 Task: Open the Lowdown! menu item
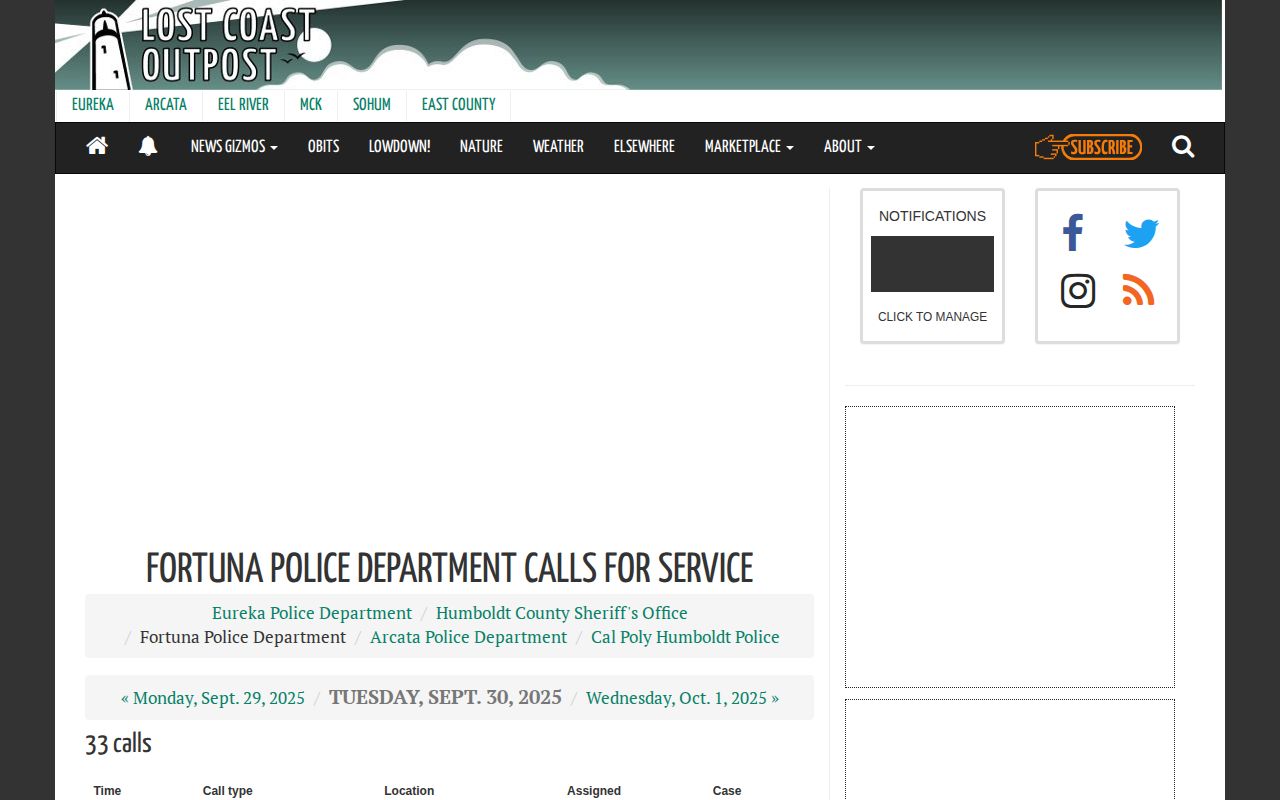click(399, 146)
